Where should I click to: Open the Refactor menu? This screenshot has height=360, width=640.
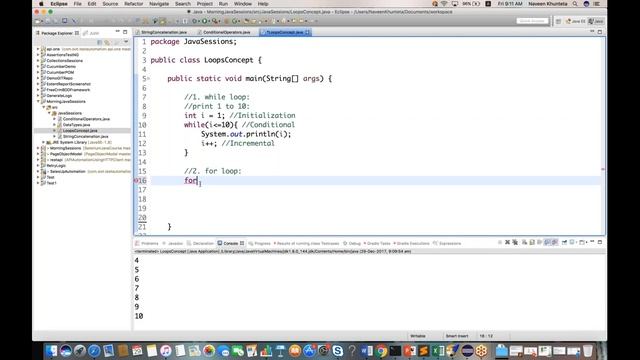133,4
